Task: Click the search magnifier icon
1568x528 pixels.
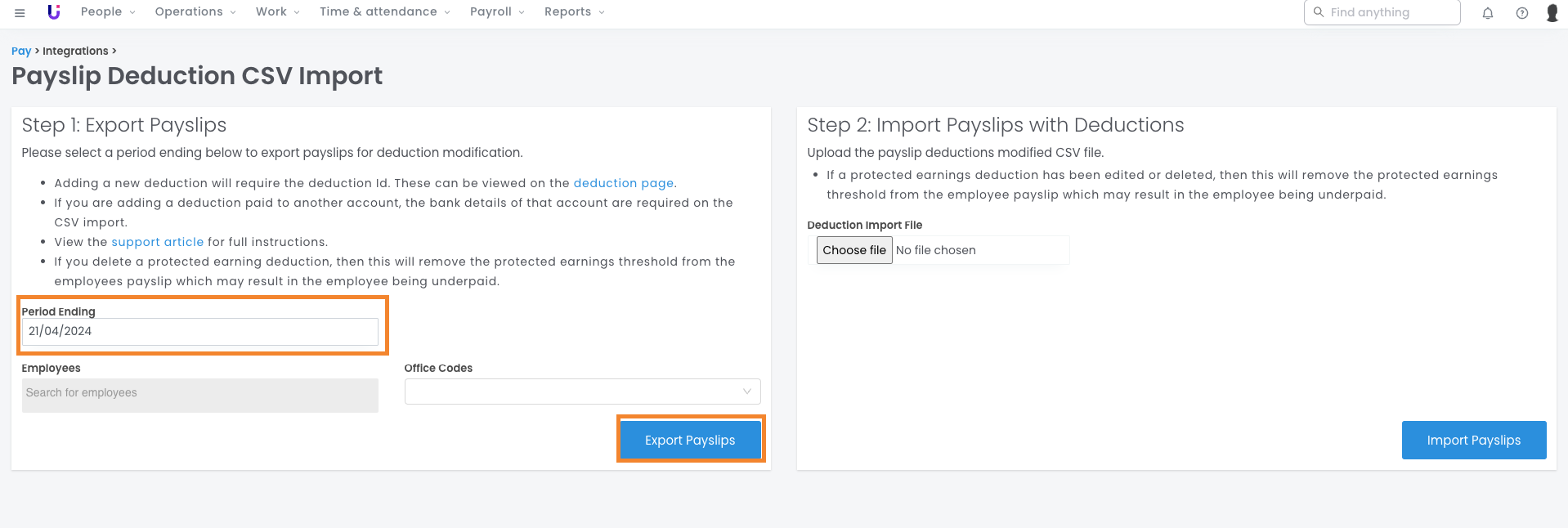Action: tap(1319, 12)
